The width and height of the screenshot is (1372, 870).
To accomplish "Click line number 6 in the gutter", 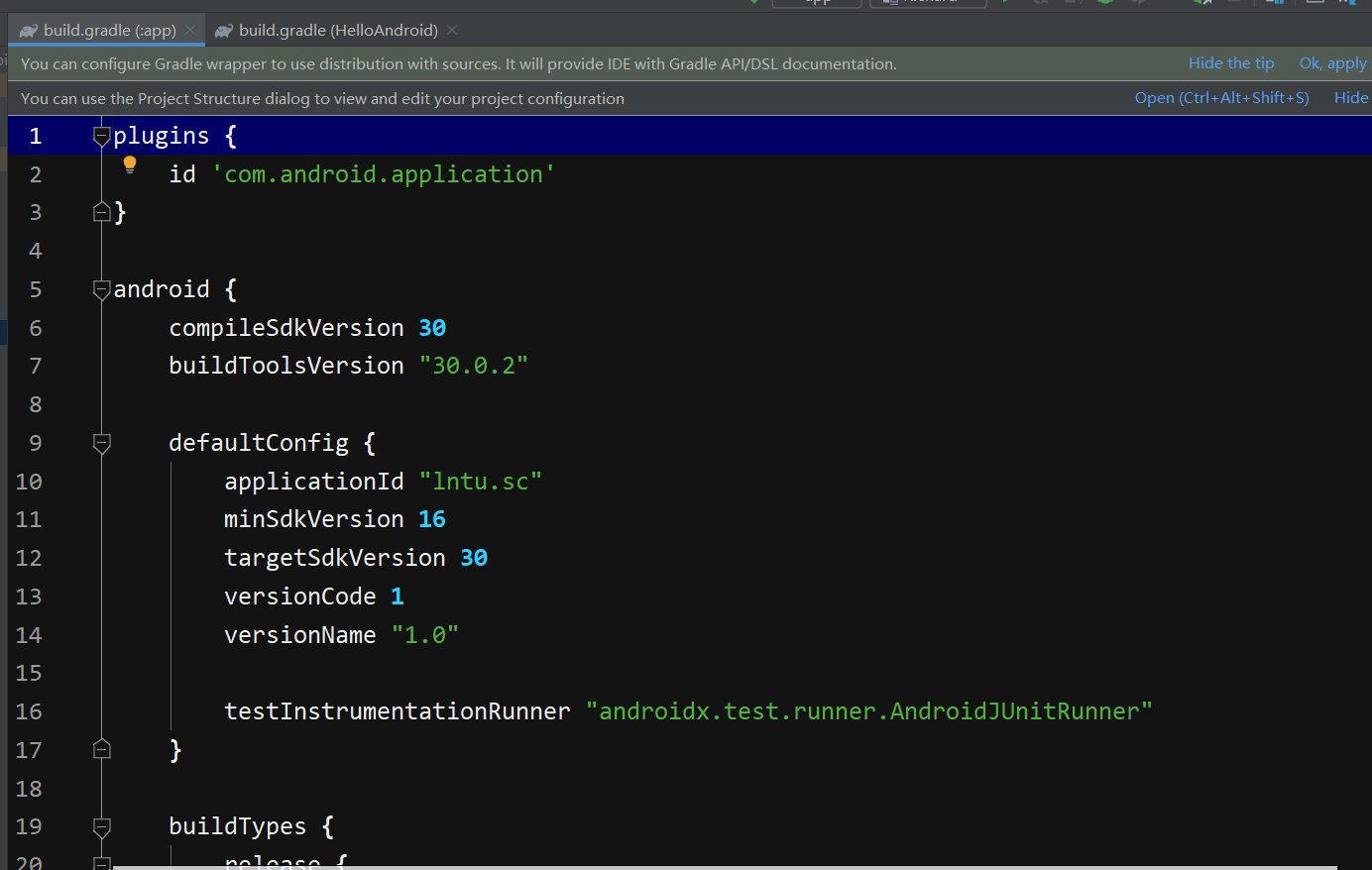I will coord(36,328).
